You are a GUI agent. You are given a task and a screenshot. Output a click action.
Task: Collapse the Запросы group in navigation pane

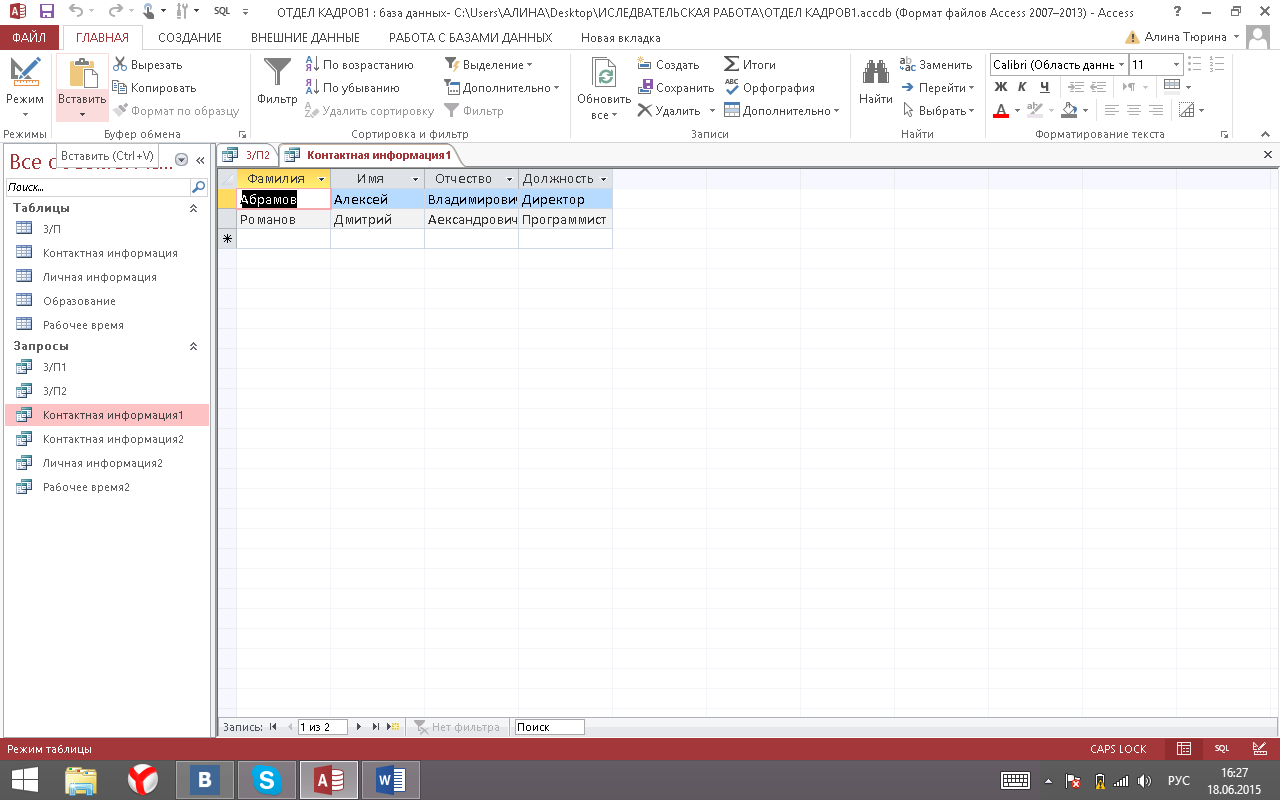pos(194,346)
